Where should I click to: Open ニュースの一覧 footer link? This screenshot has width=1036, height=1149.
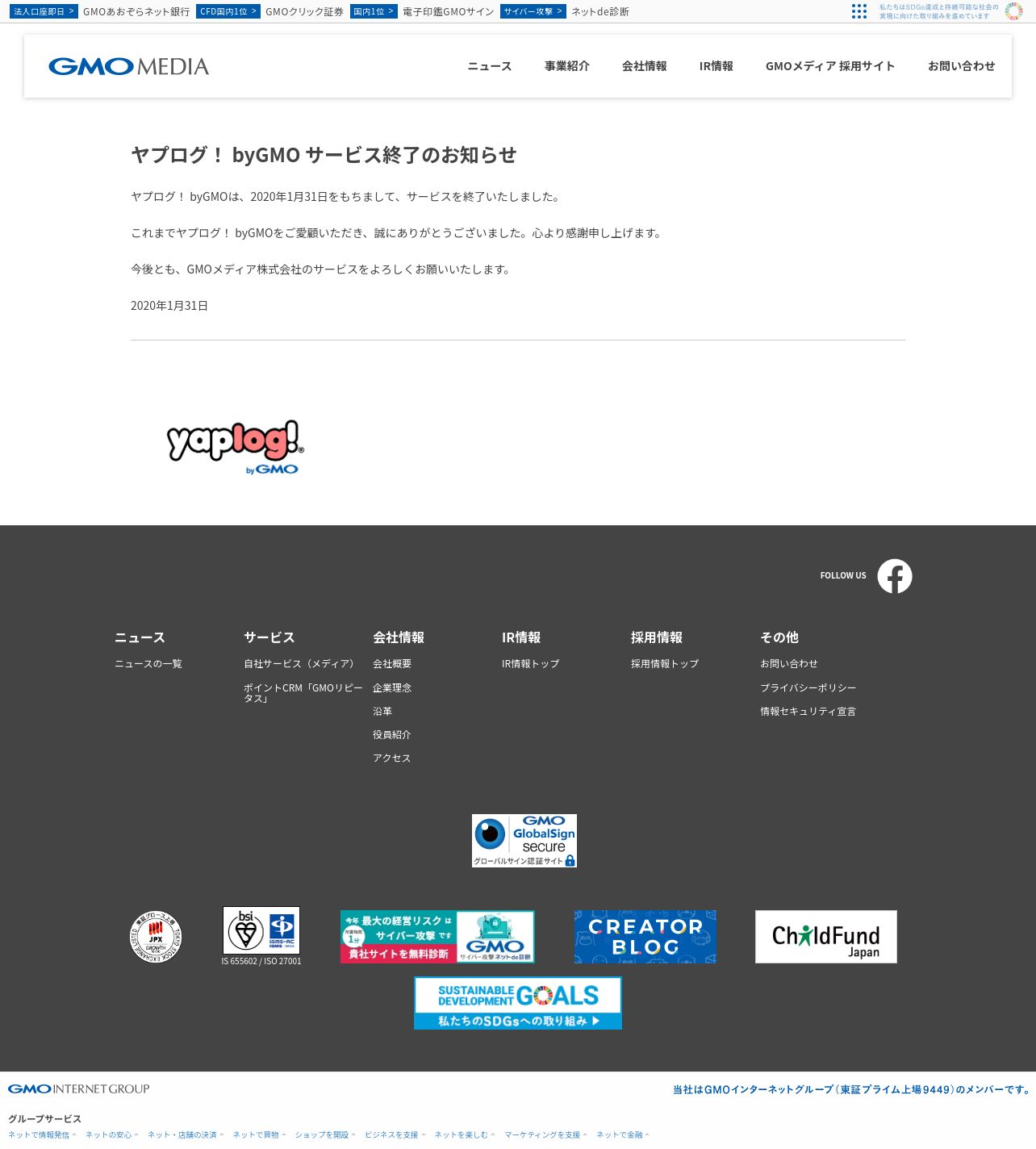(x=148, y=664)
